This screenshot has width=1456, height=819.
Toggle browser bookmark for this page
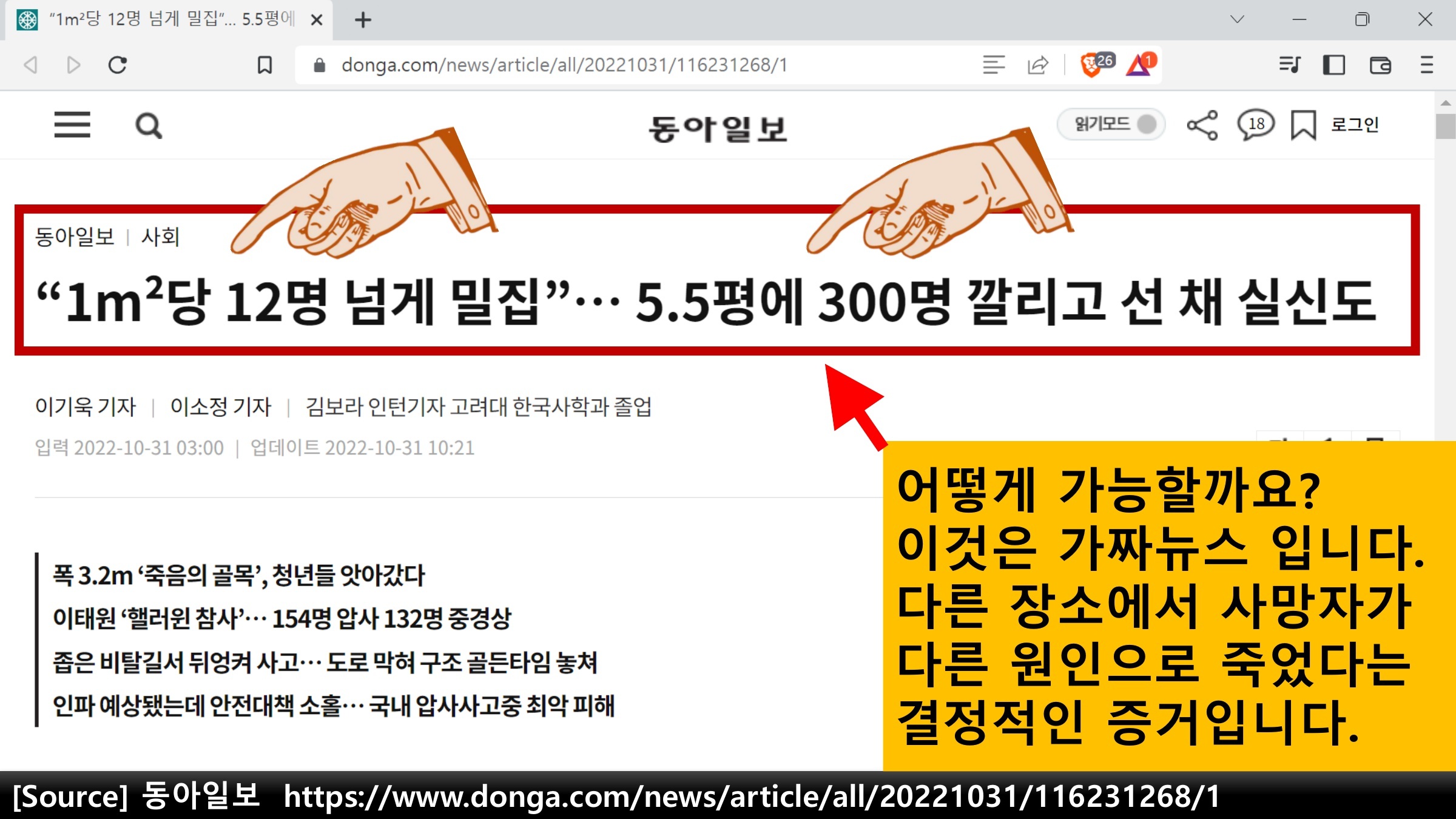tap(265, 65)
